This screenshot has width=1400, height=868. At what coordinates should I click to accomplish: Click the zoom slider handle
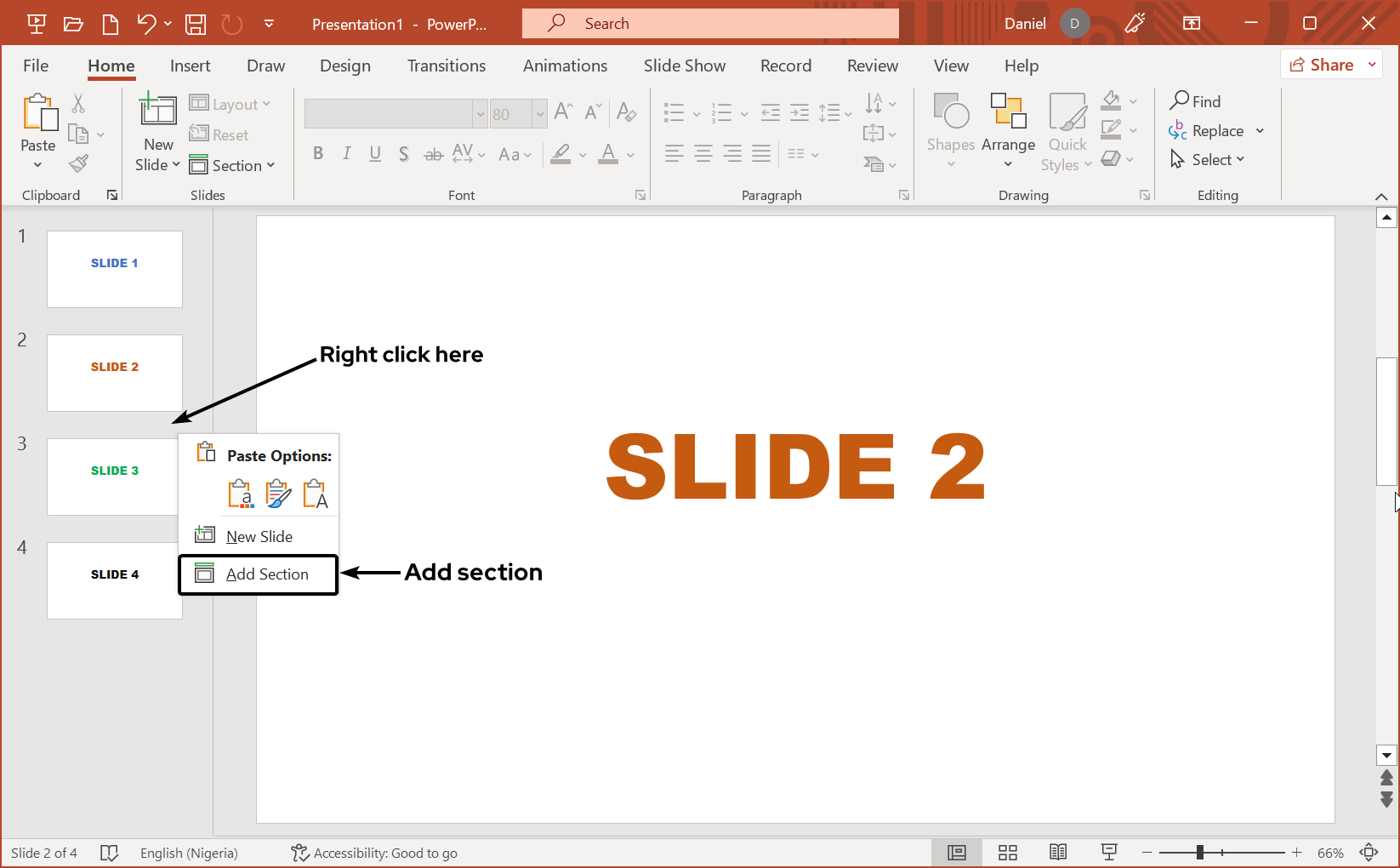pos(1199,853)
